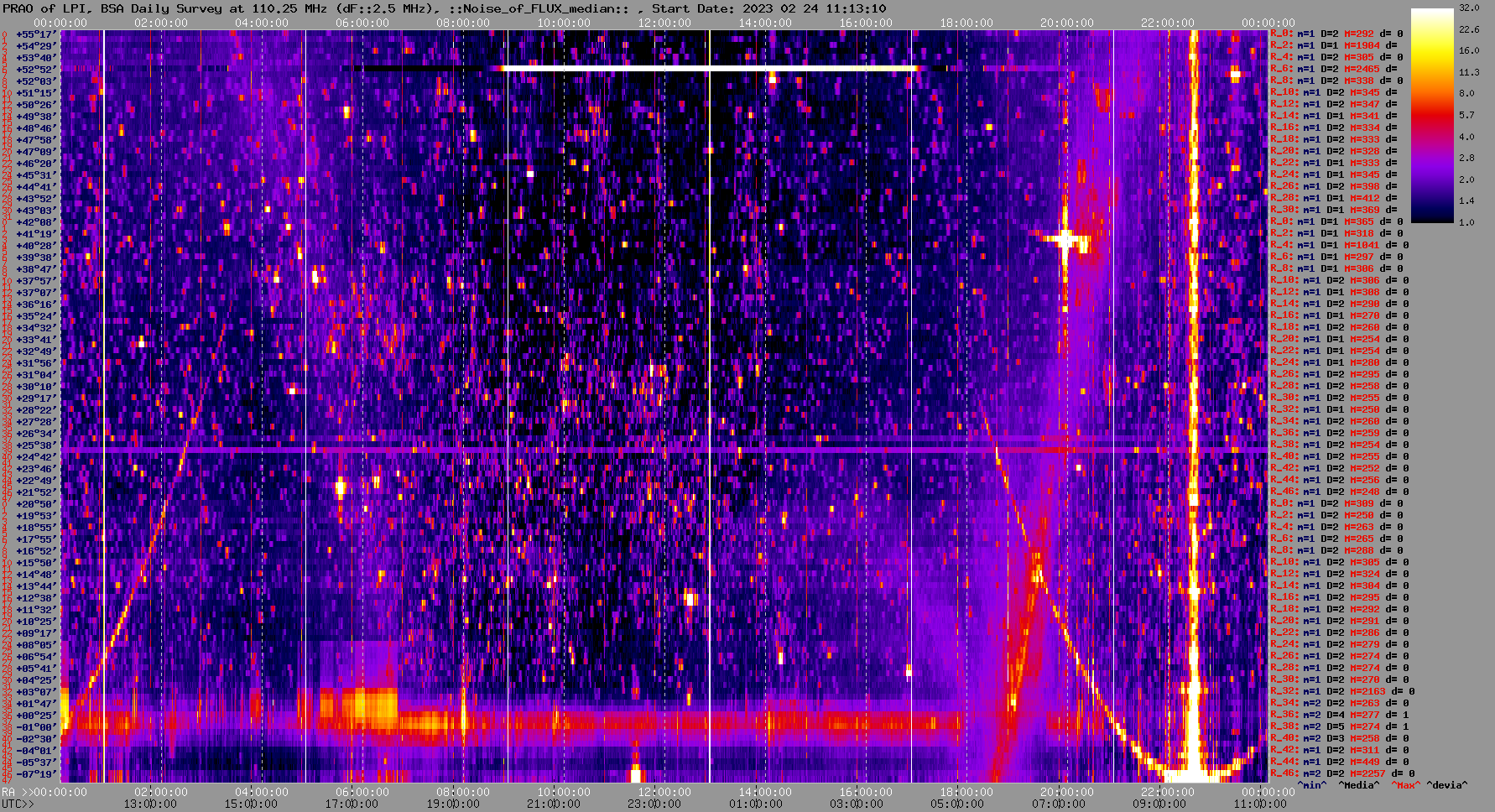Click the +00°25' declination label
The width and height of the screenshot is (1495, 812).
click(36, 715)
